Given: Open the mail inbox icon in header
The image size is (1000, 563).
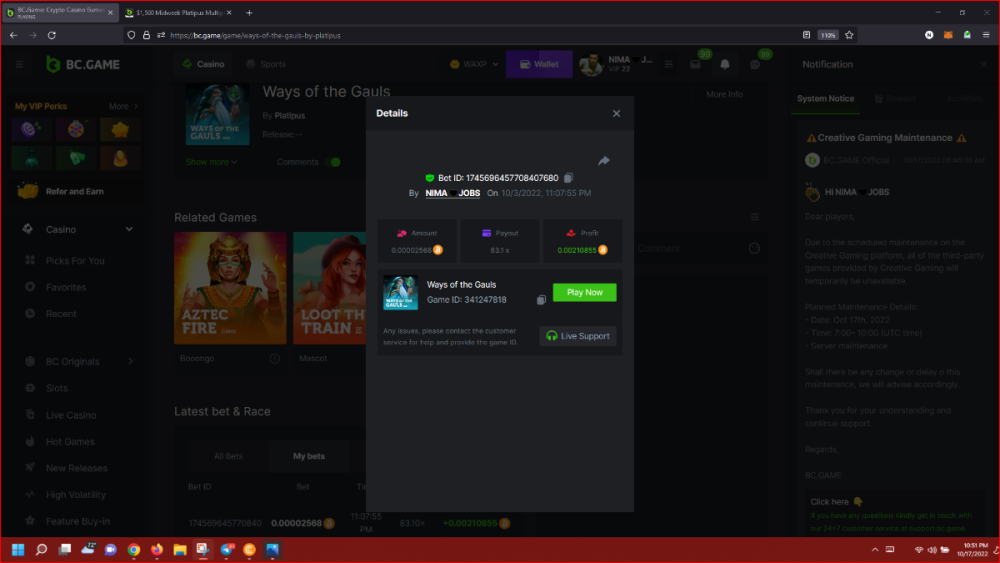Looking at the screenshot, I should pyautogui.click(x=696, y=64).
